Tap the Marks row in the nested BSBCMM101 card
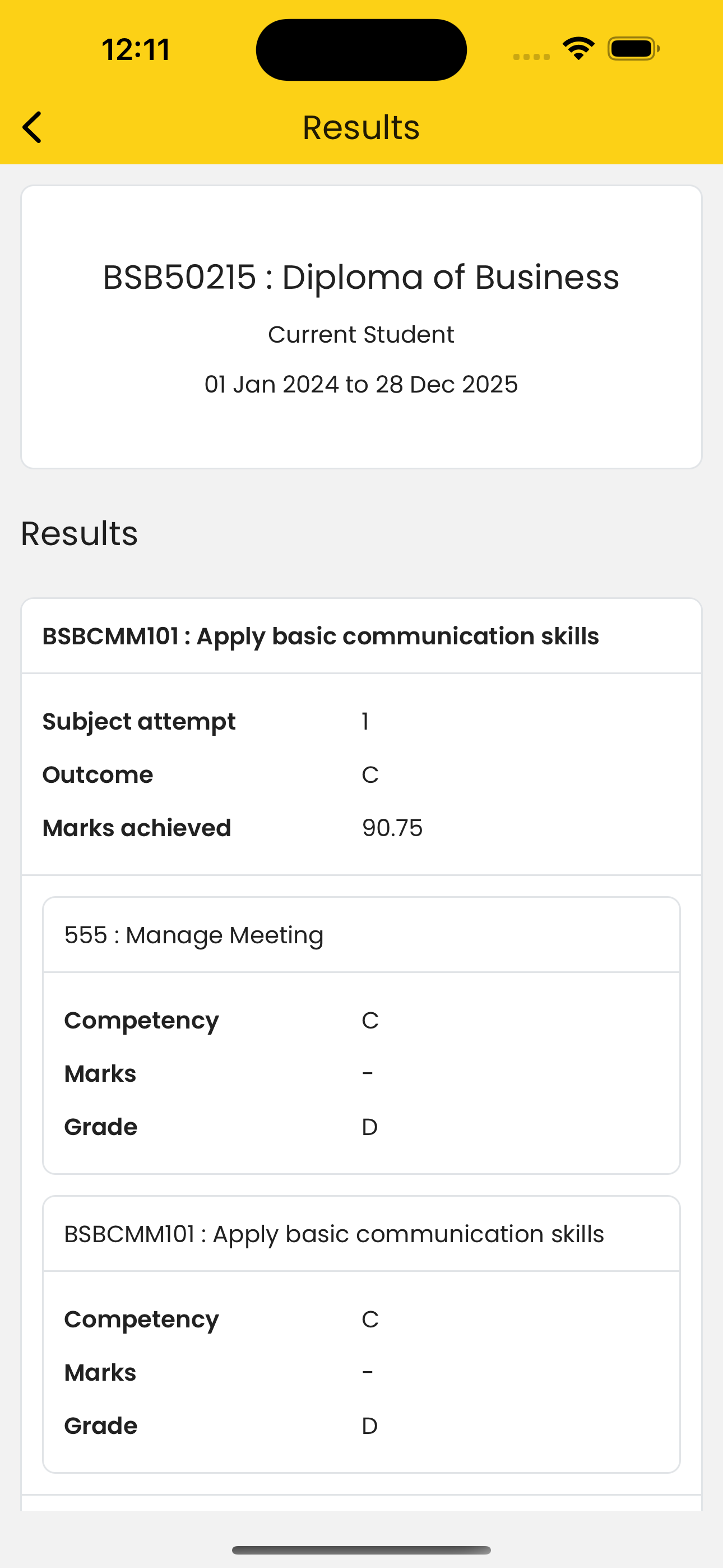Screen dimensions: 723x1568 point(361,1373)
